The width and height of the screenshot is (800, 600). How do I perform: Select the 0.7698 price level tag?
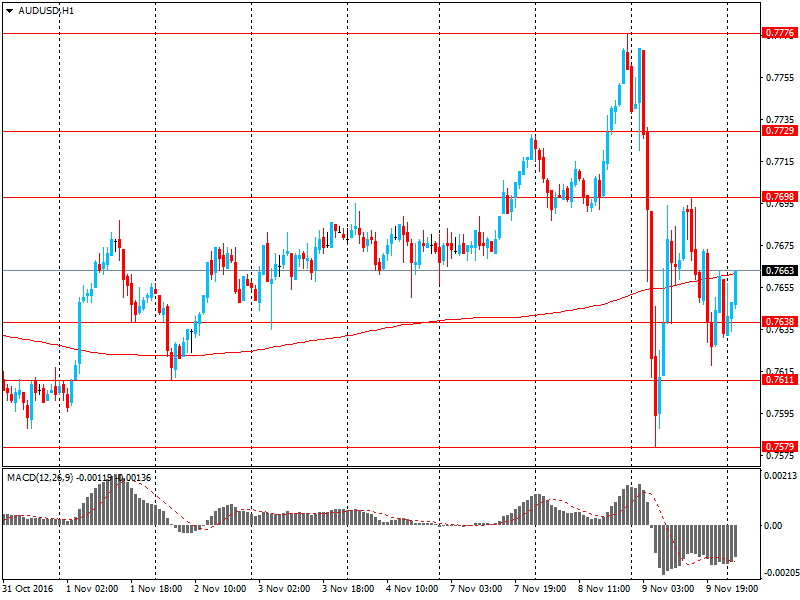click(779, 197)
